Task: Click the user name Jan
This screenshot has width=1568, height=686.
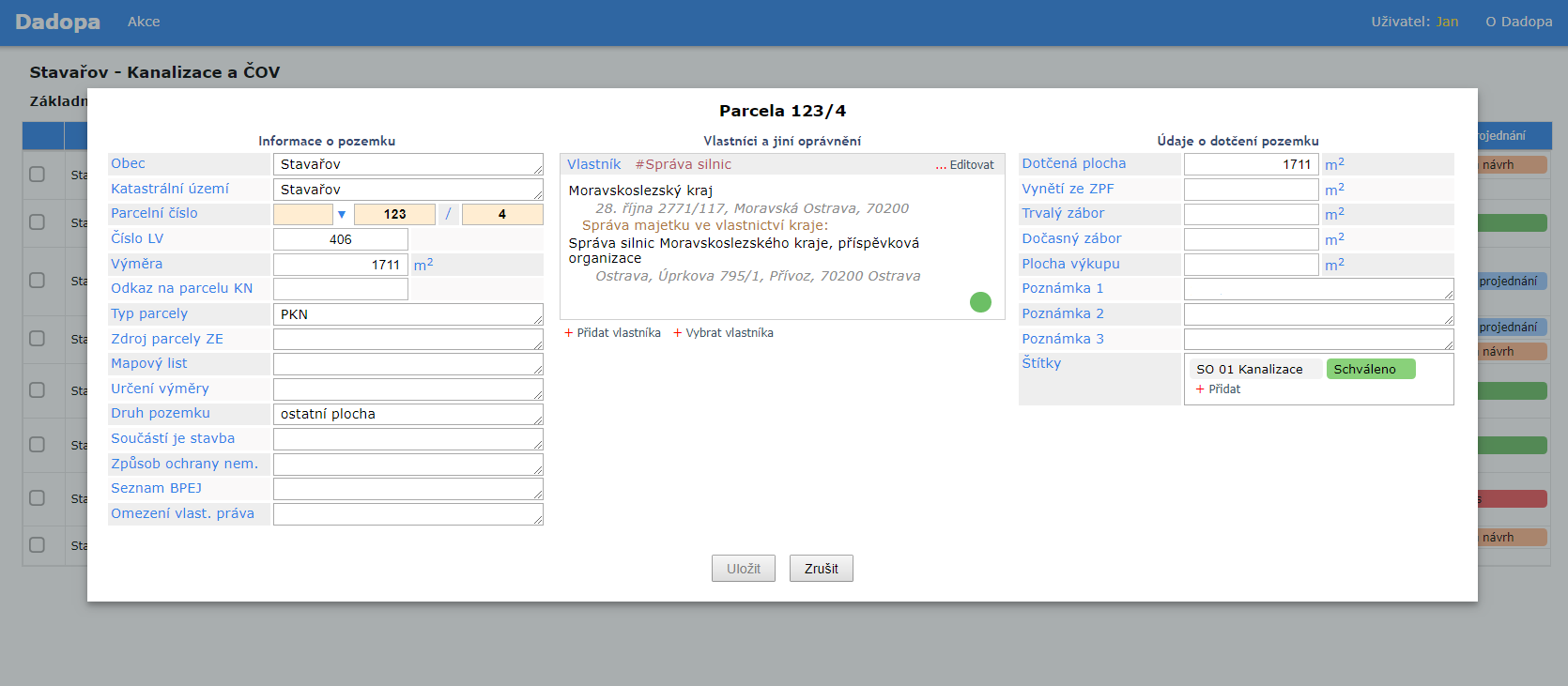Action: 1447,22
